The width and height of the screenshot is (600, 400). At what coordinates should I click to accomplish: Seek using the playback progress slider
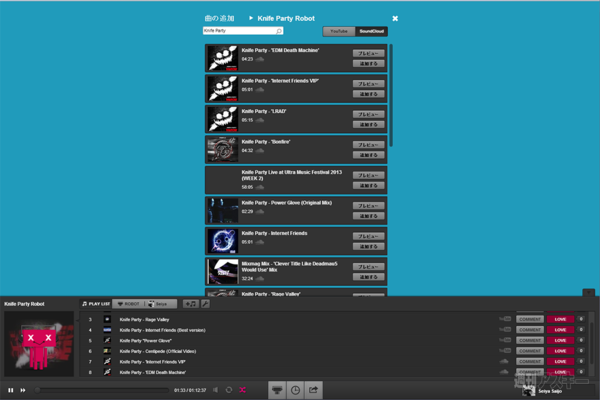102,390
